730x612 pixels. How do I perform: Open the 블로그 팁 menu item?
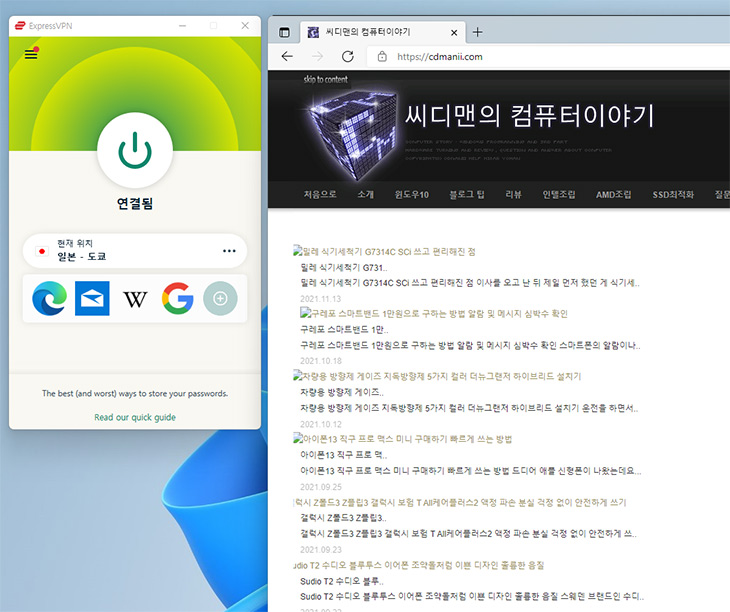click(x=467, y=194)
